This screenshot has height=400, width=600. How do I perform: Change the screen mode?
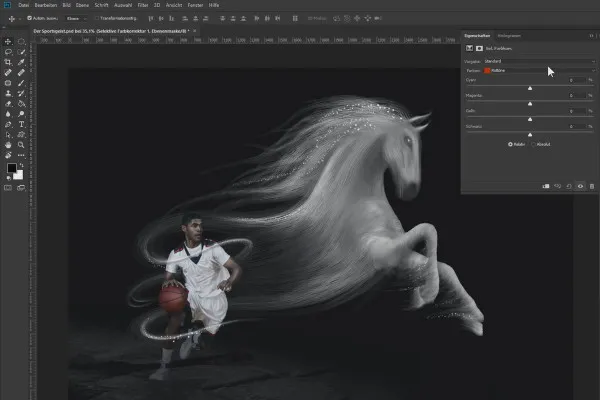click(x=21, y=188)
